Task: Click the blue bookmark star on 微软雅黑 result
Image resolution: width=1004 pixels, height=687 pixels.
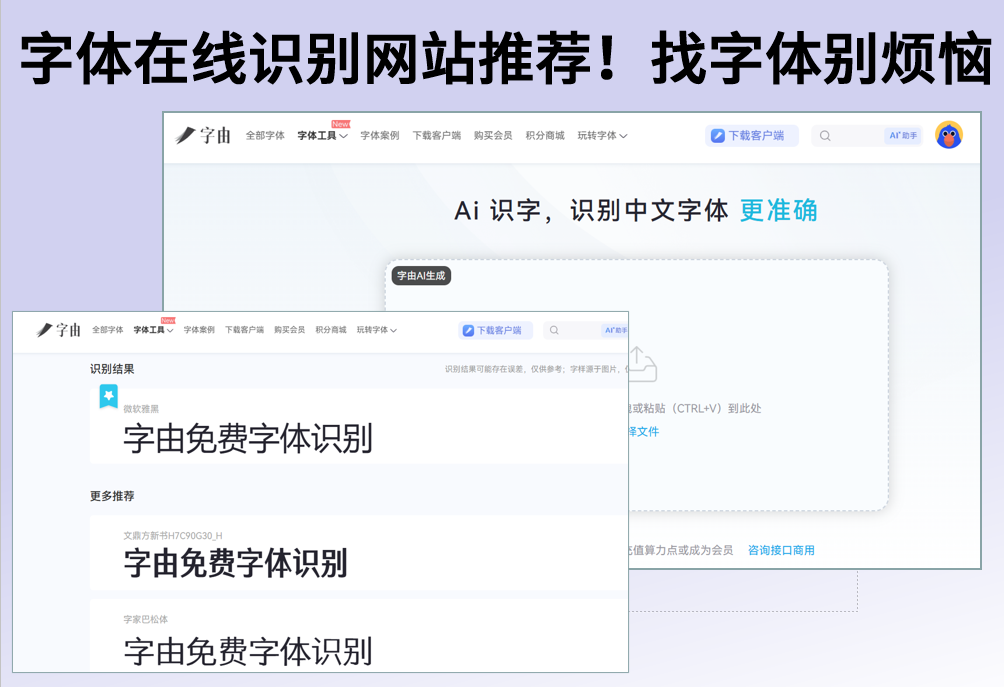Action: [x=109, y=396]
